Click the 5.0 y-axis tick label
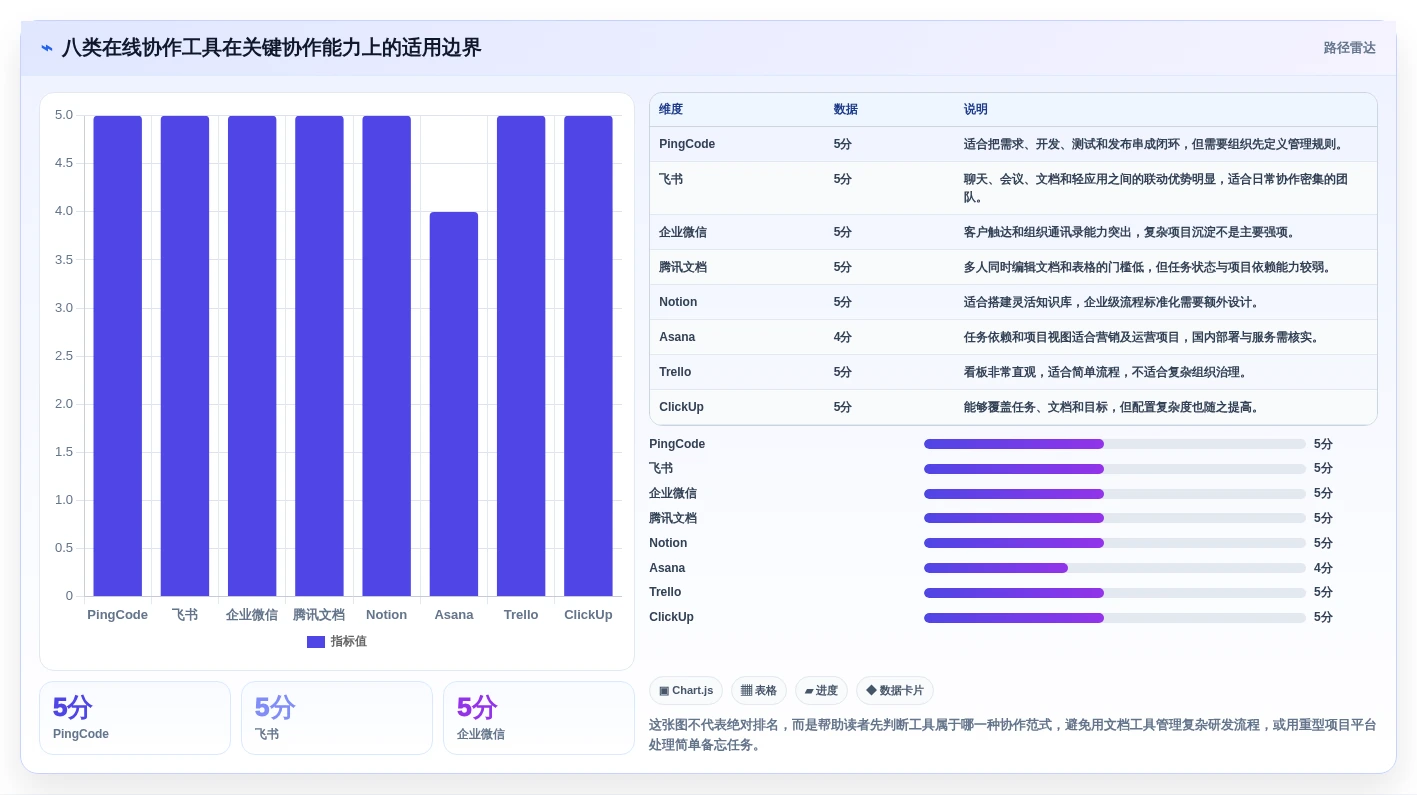This screenshot has width=1417, height=795. (x=64, y=115)
